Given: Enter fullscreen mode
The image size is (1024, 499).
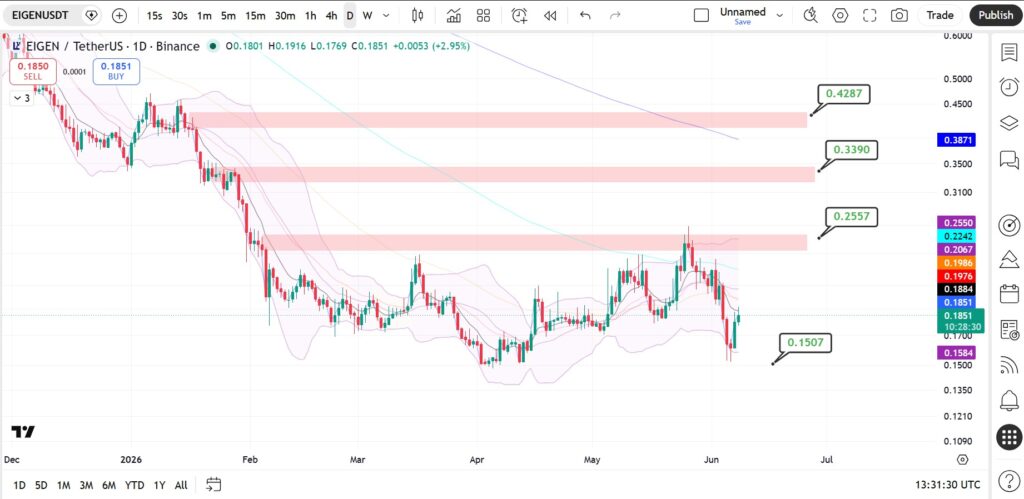Looking at the screenshot, I should point(870,15).
